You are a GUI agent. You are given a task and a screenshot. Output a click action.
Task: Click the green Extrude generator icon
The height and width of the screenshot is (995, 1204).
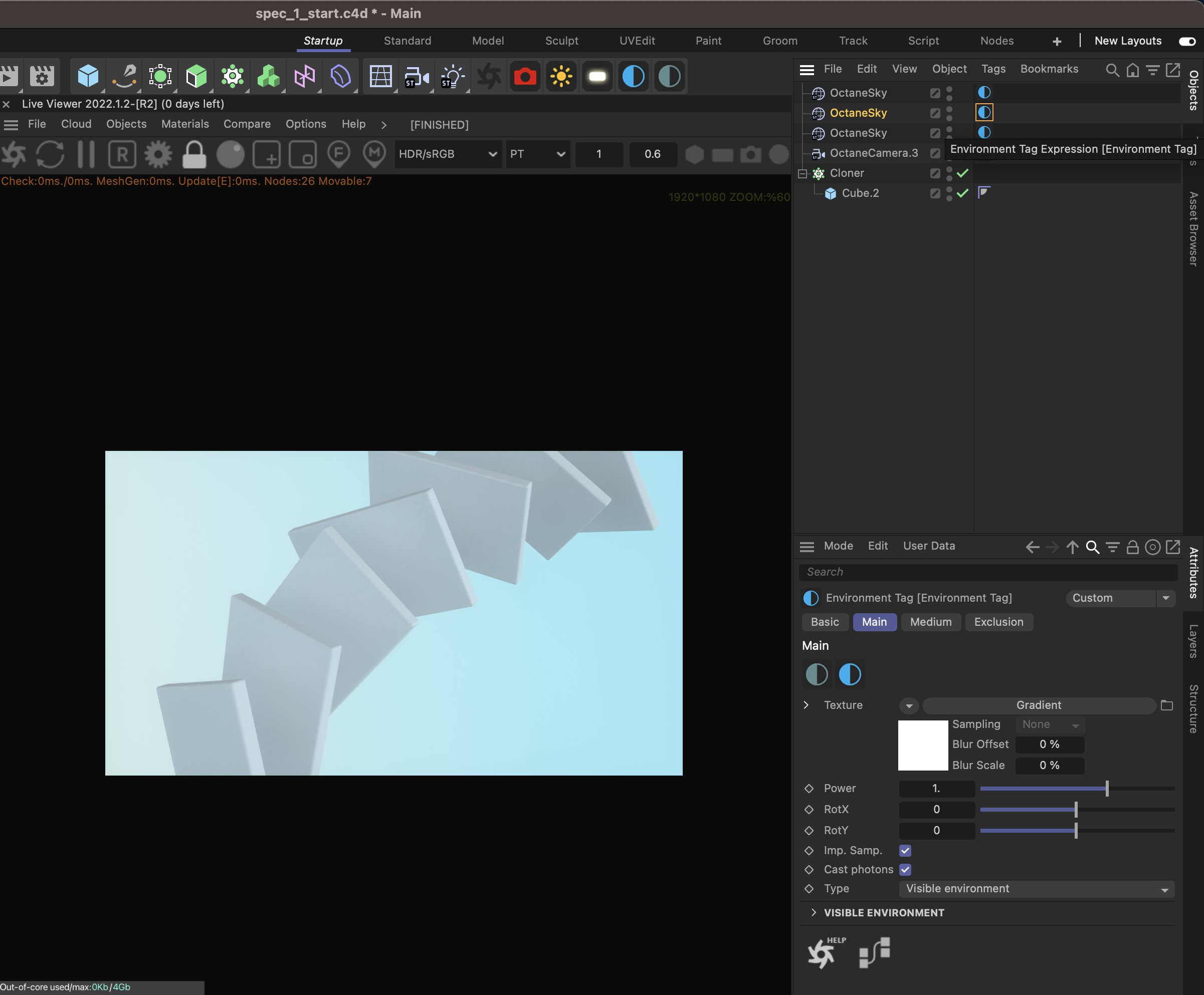pos(196,76)
